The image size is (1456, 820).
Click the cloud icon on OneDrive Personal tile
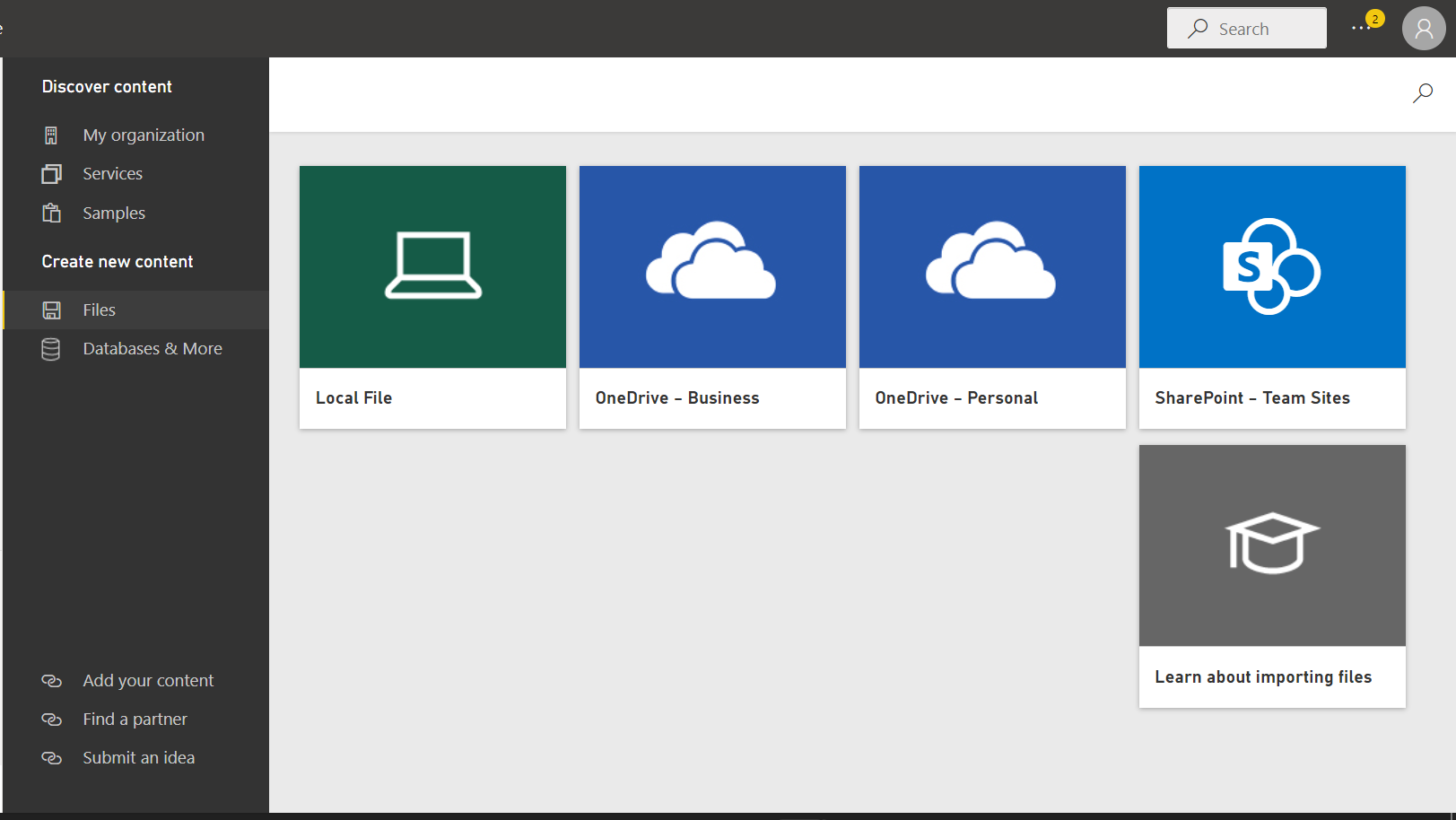991,260
